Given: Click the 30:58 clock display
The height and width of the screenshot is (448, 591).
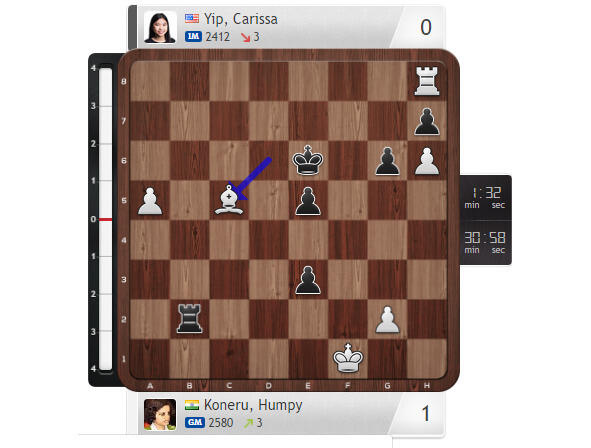Looking at the screenshot, I should [485, 242].
